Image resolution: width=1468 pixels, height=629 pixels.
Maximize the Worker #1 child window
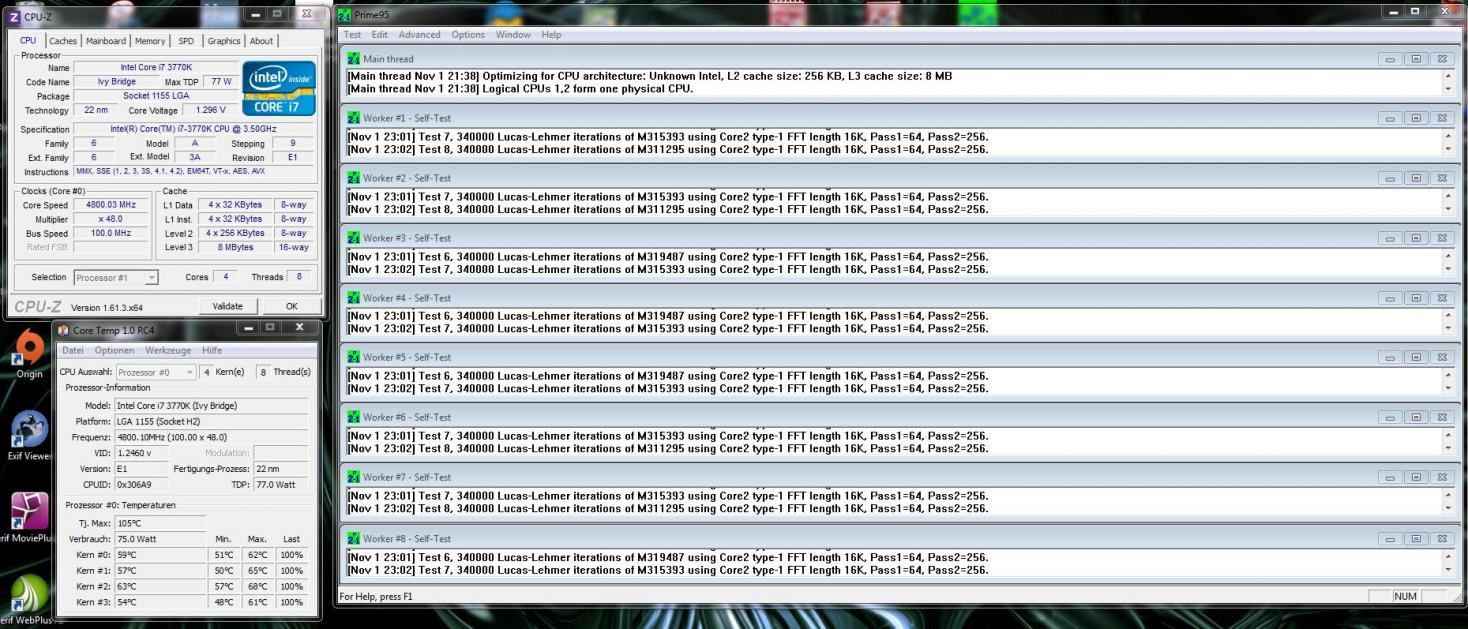click(1416, 118)
